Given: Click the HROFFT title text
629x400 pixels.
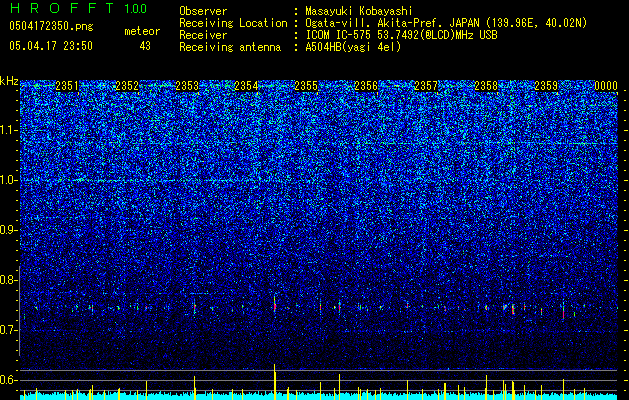Looking at the screenshot, I should coord(62,8).
